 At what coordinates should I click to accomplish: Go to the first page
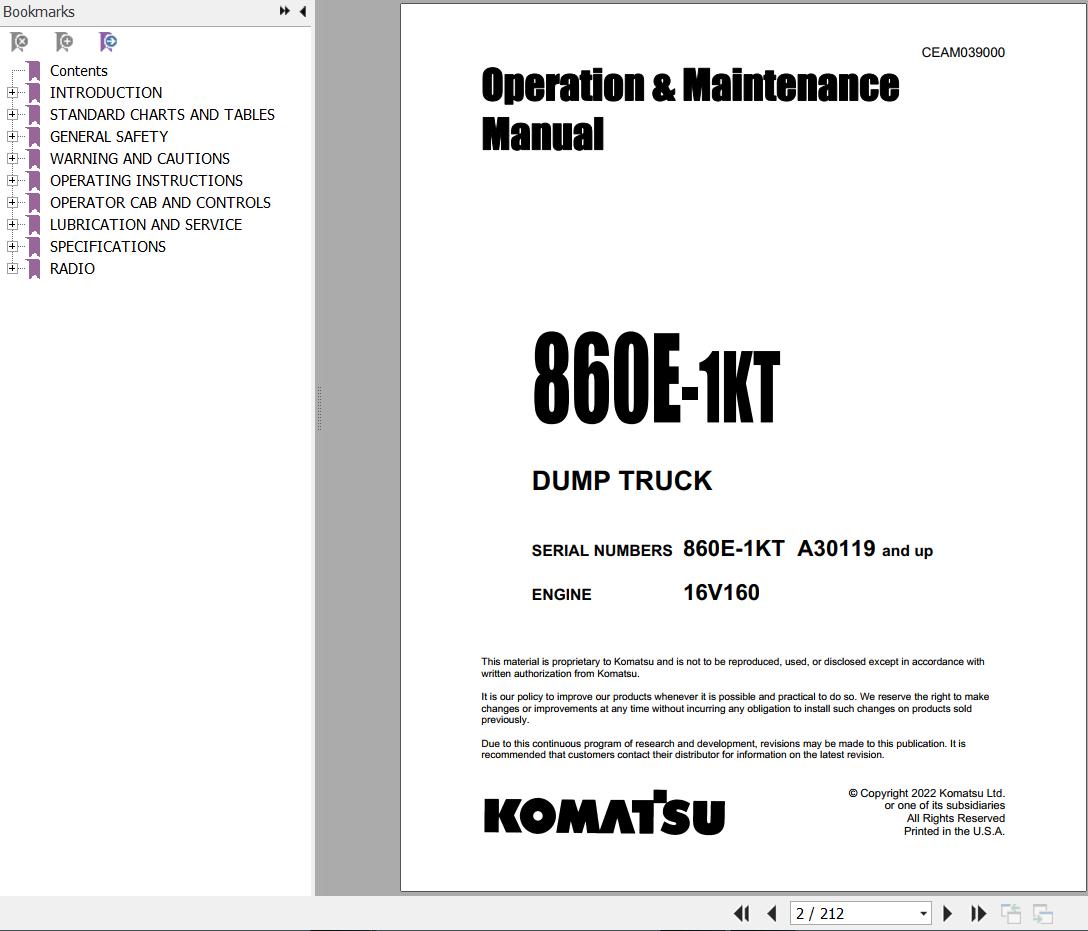point(742,914)
